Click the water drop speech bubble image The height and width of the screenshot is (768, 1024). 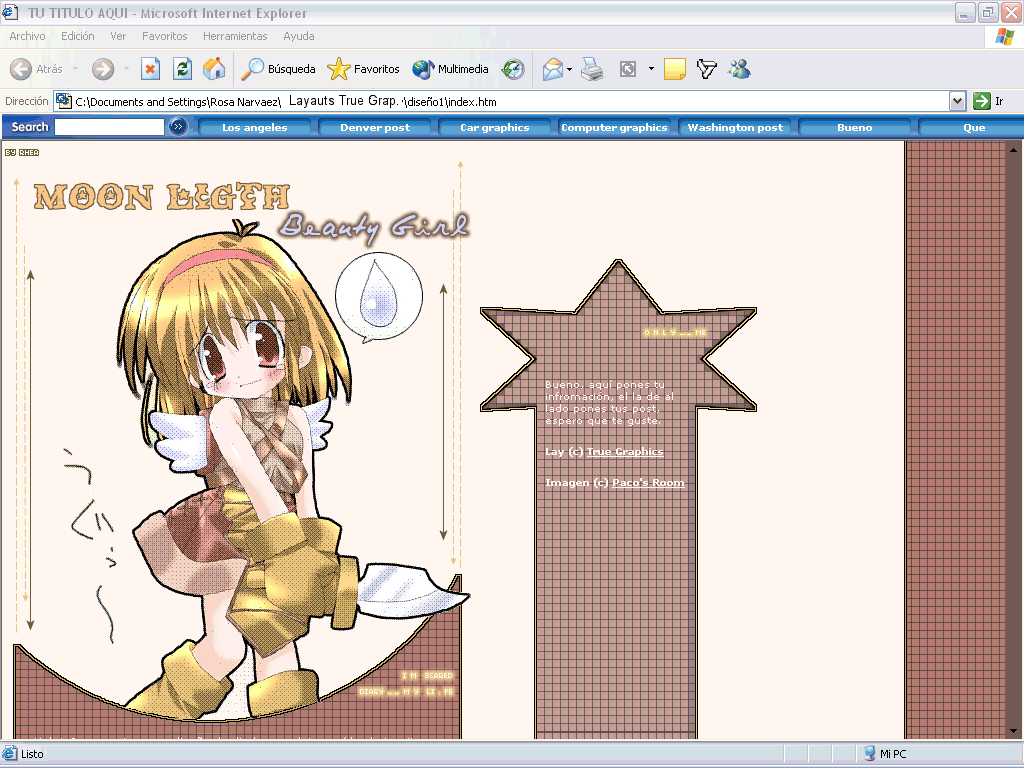379,298
